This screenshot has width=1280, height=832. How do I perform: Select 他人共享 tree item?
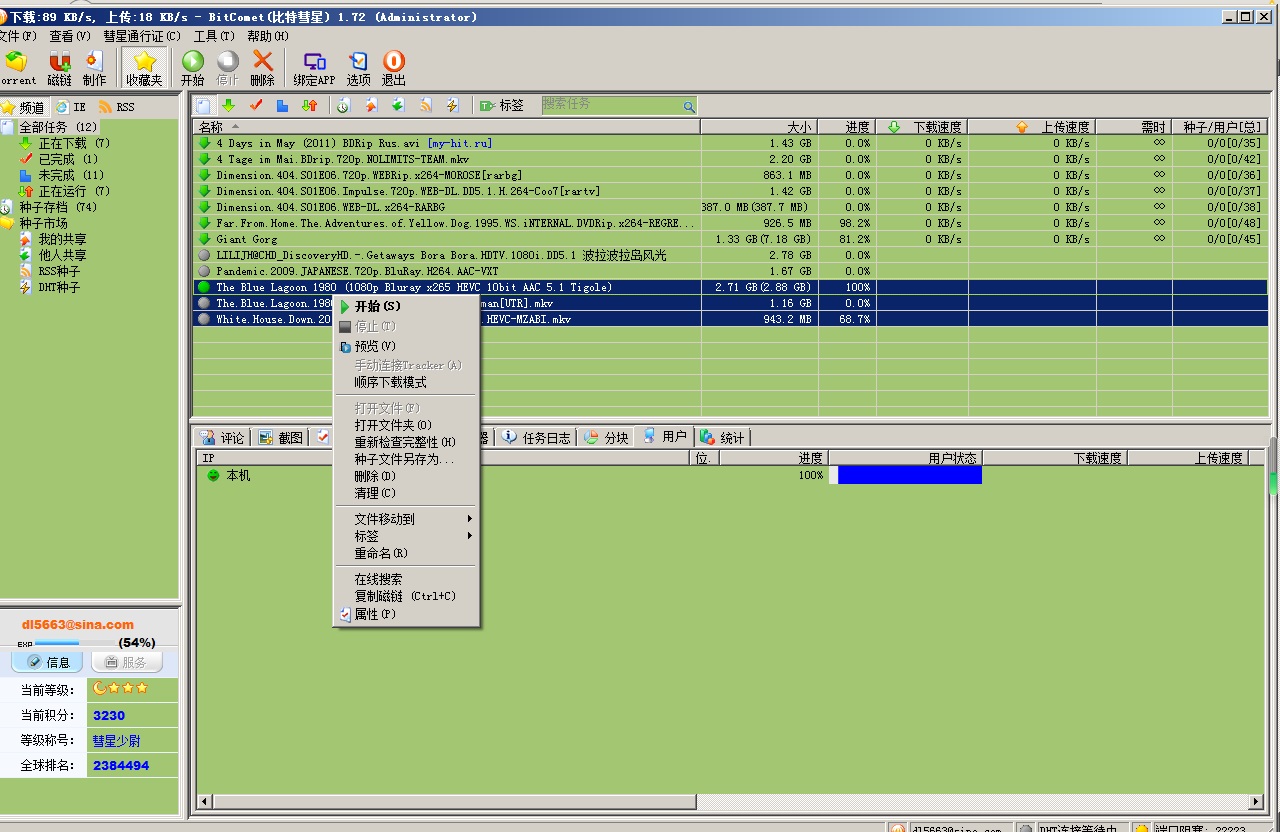click(x=62, y=255)
